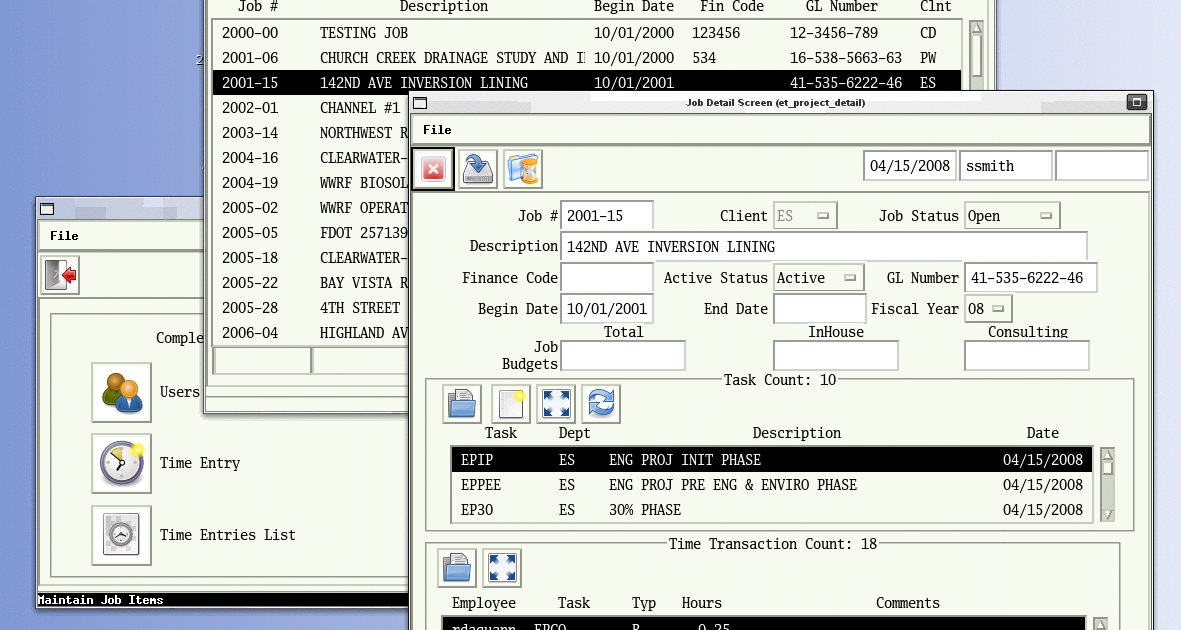This screenshot has width=1181, height=630.
Task: Open the folder-with-hourglass history icon
Action: tap(522, 168)
